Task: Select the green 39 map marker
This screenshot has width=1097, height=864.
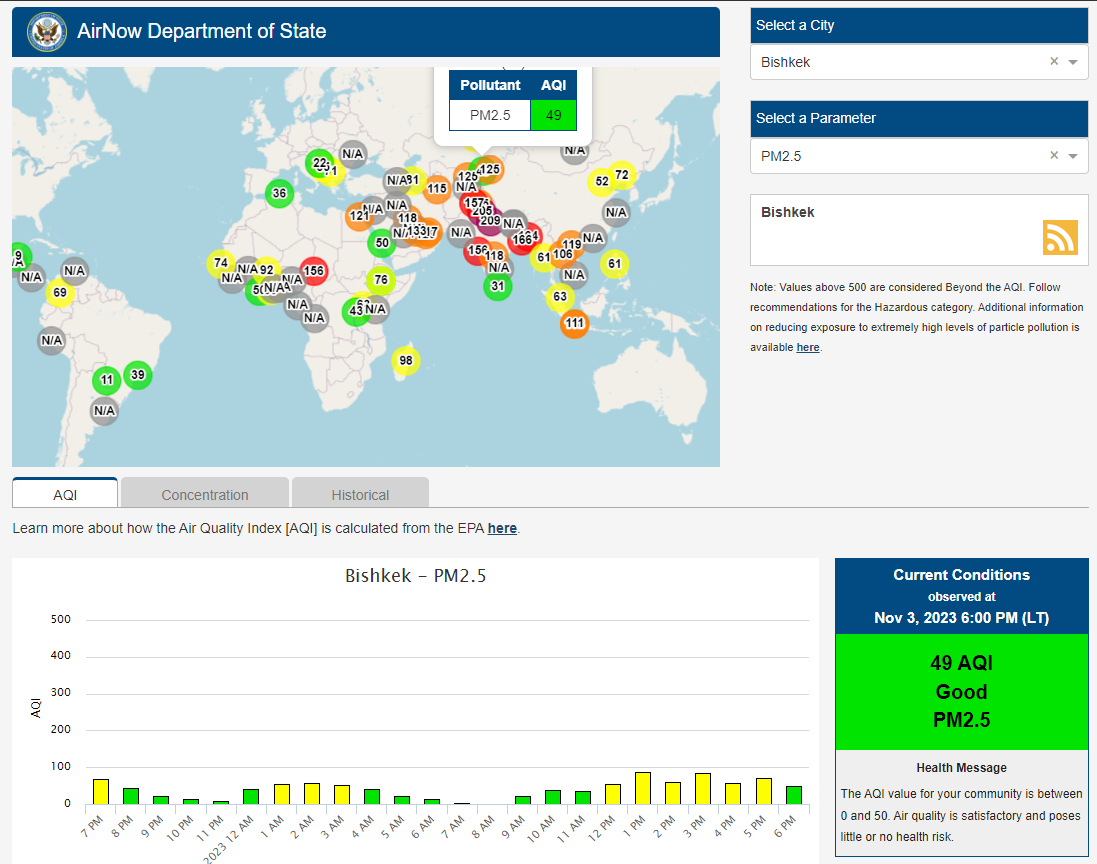Action: point(138,376)
